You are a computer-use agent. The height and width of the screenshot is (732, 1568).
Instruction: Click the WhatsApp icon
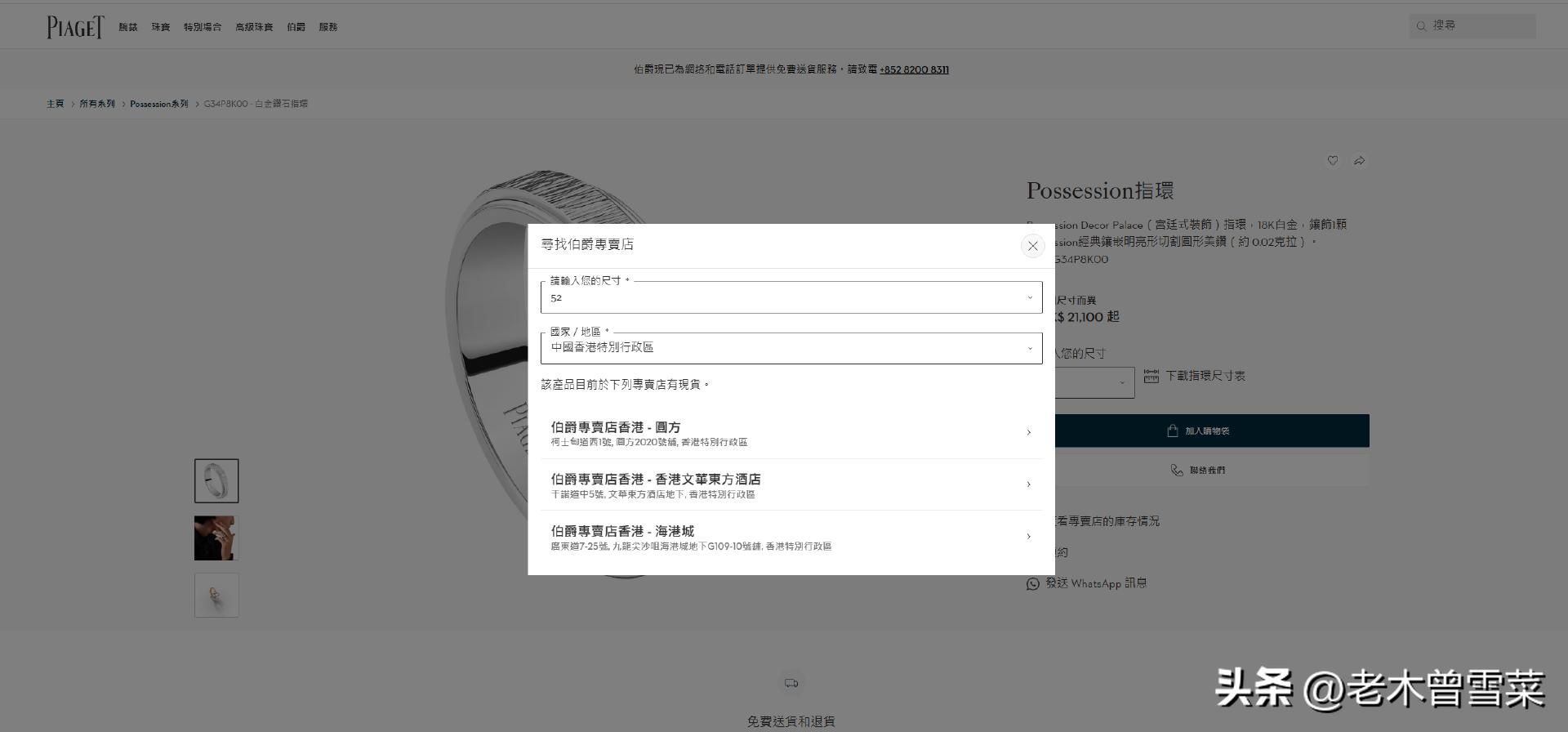1033,583
